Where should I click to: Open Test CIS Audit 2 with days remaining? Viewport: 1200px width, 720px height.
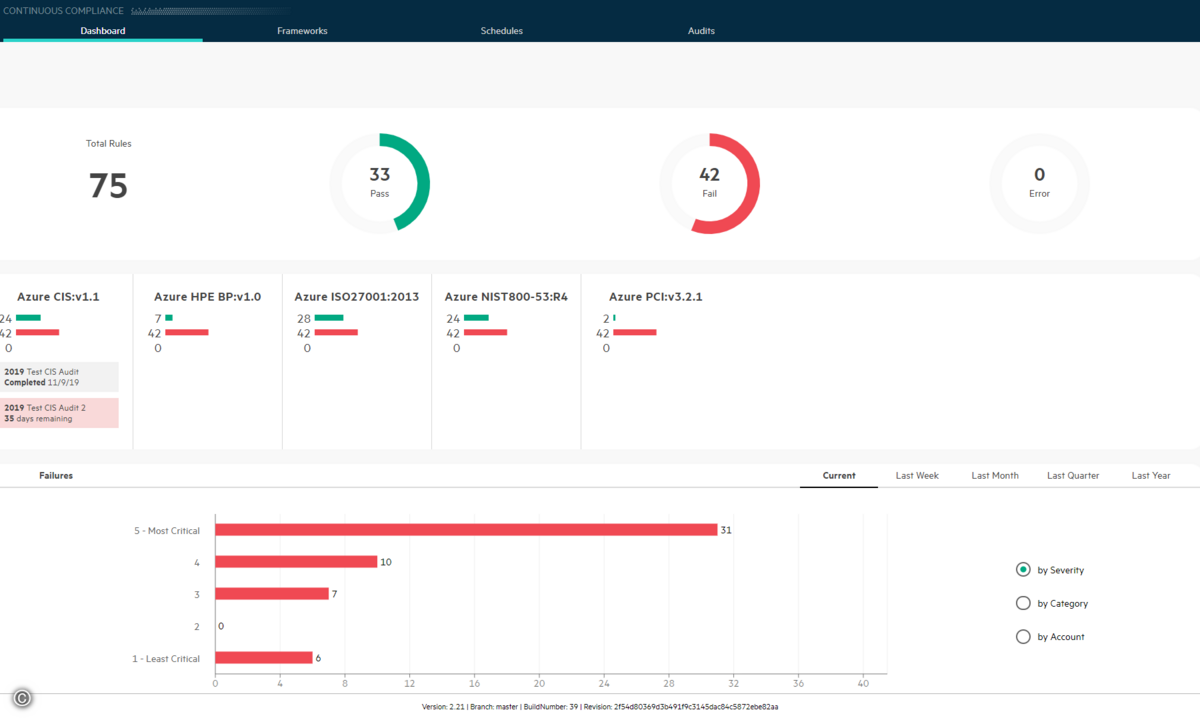(59, 413)
